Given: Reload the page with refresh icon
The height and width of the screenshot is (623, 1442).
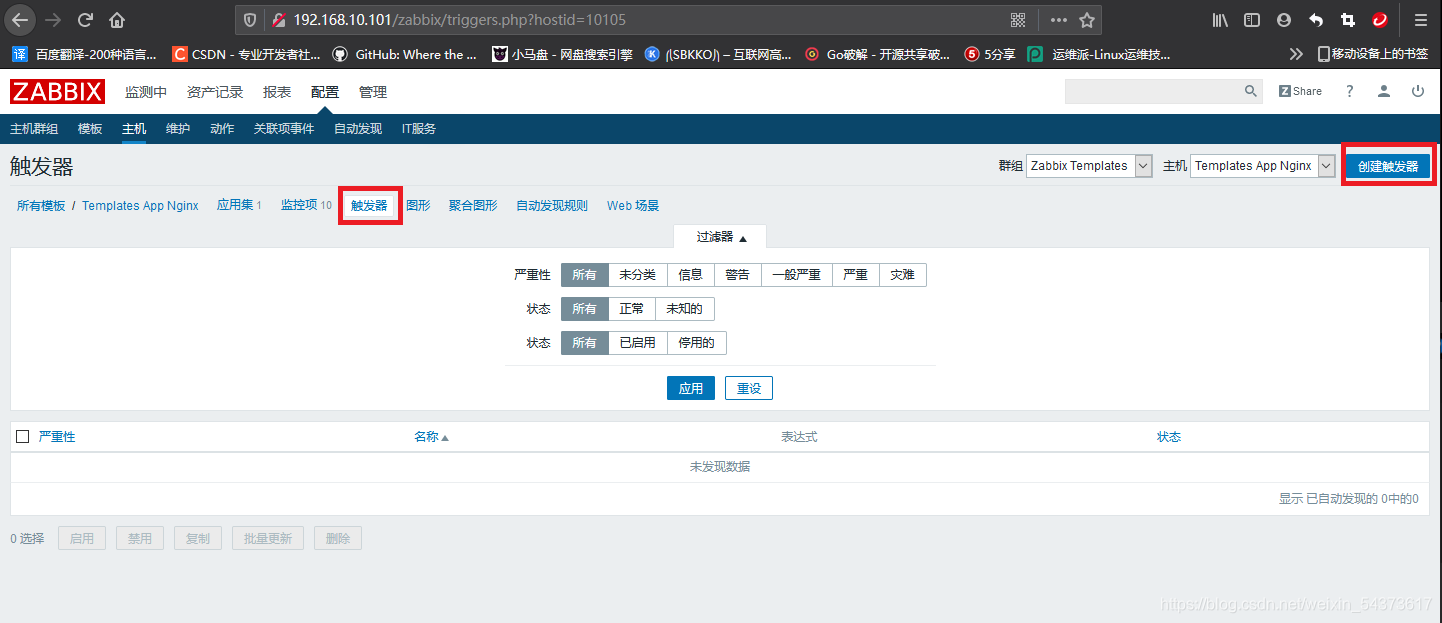Looking at the screenshot, I should pos(85,19).
